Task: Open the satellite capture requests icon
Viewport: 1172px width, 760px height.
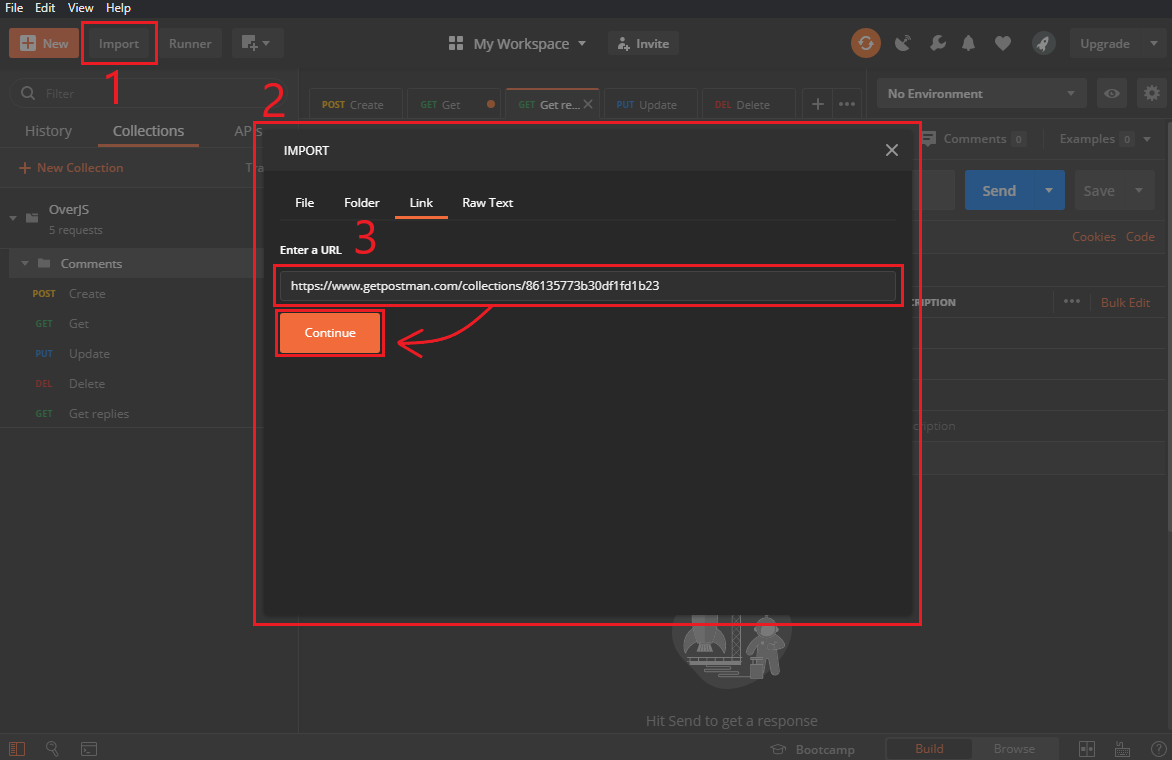Action: click(903, 43)
